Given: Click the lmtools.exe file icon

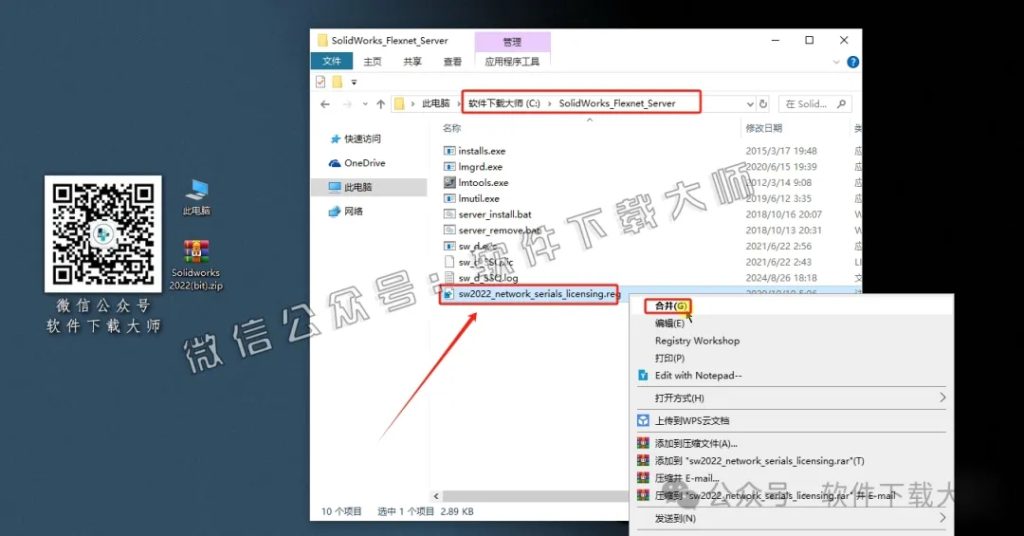Looking at the screenshot, I should pos(449,183).
